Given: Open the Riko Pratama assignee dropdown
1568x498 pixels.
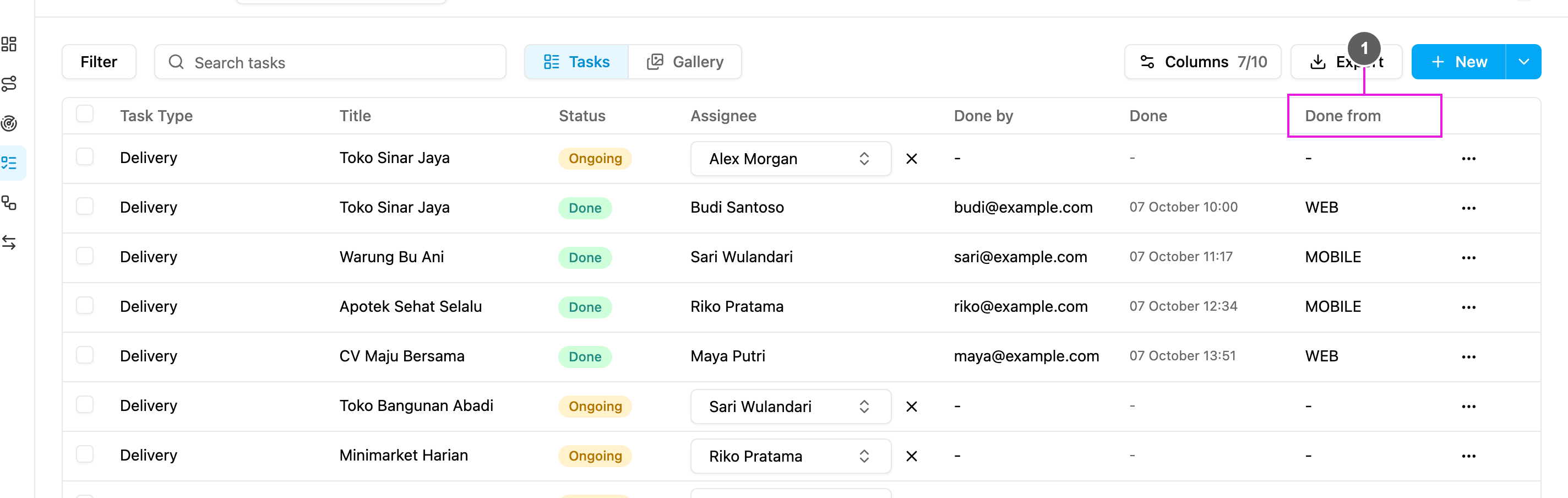Looking at the screenshot, I should point(790,456).
